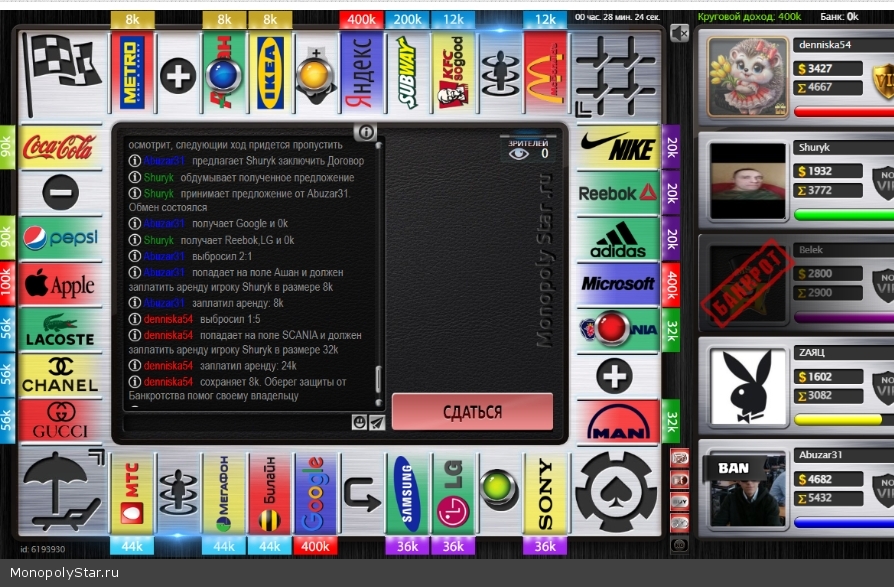
Task: Select the MAN property cell
Action: [617, 422]
